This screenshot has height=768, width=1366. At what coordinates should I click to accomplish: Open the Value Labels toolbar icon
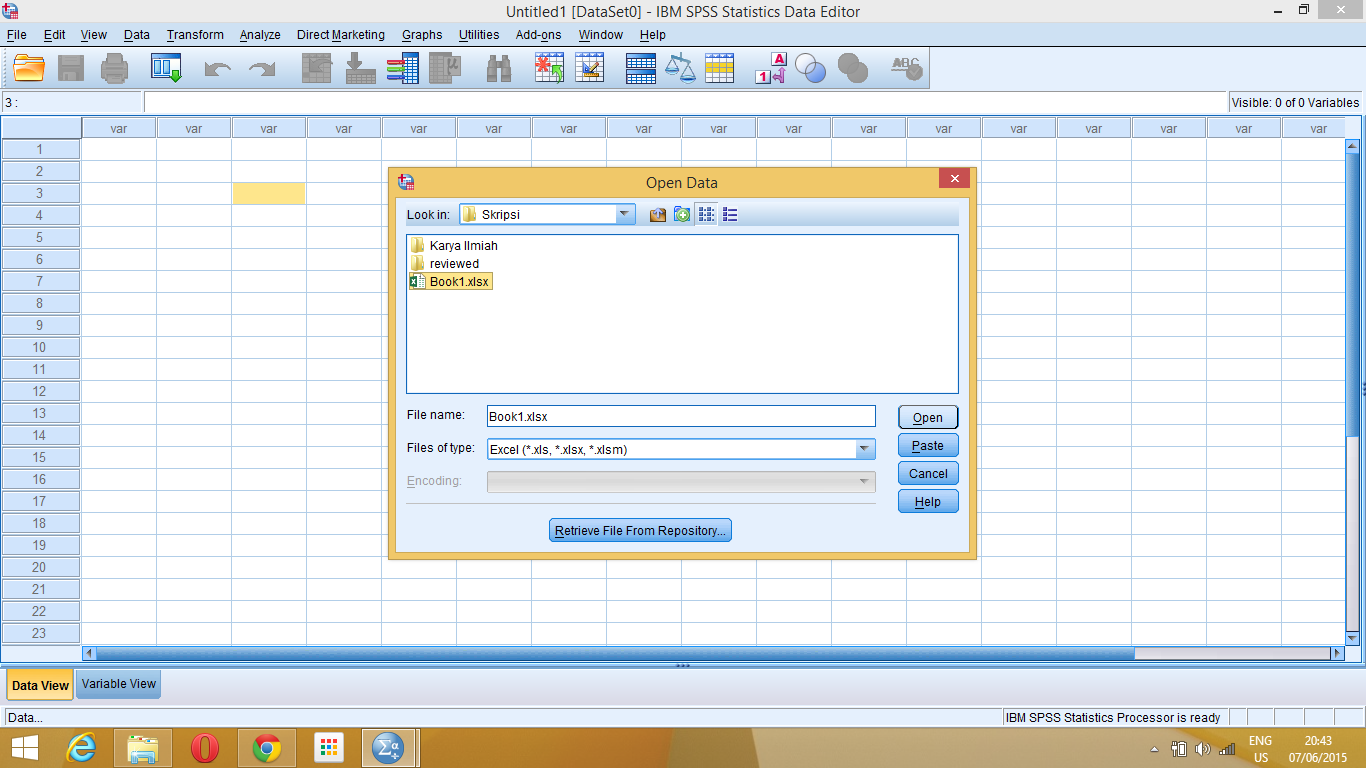click(x=768, y=68)
